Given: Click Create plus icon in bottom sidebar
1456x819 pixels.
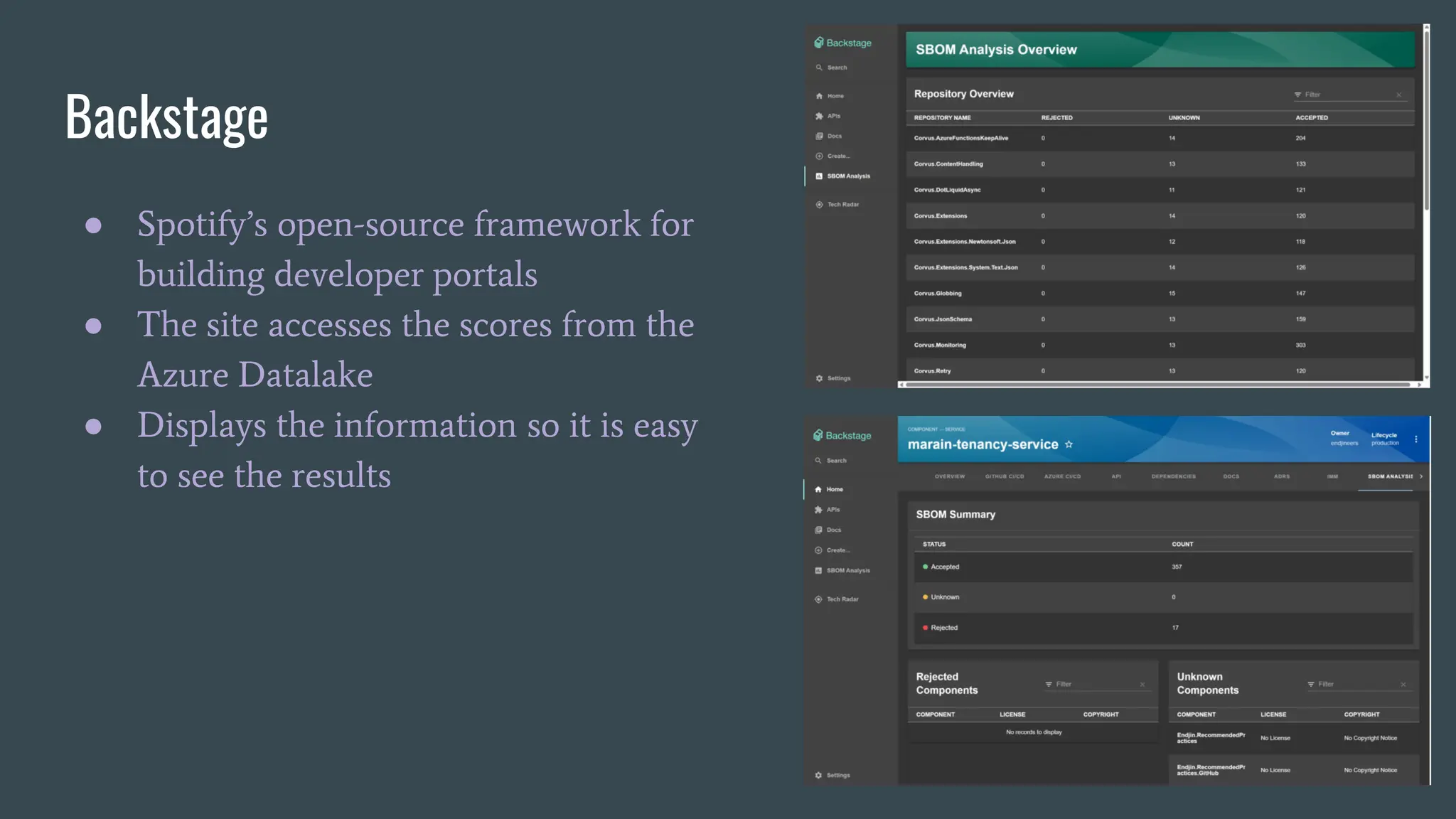Looking at the screenshot, I should [x=818, y=550].
